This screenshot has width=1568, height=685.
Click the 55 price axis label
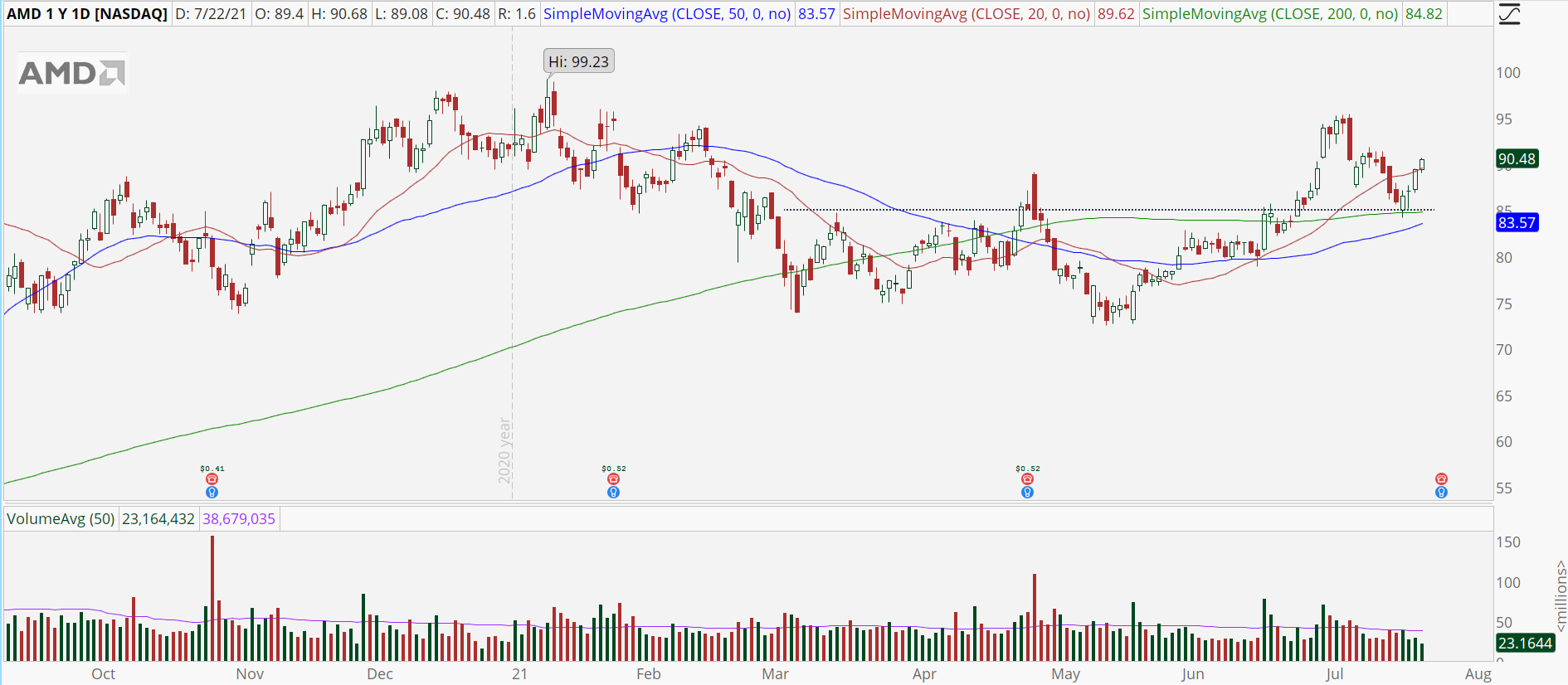click(x=1504, y=488)
